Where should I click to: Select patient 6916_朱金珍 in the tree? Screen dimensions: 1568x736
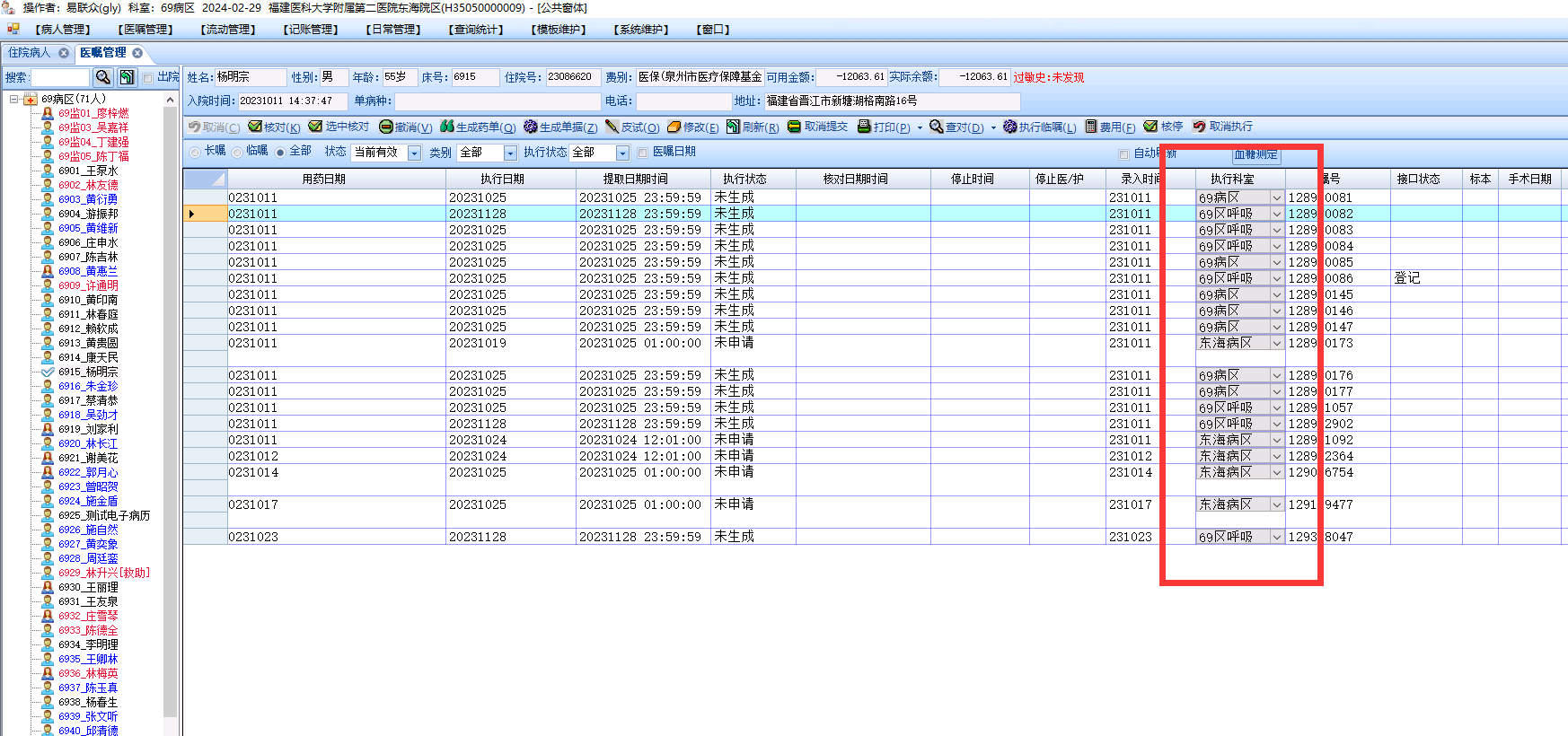coord(87,386)
